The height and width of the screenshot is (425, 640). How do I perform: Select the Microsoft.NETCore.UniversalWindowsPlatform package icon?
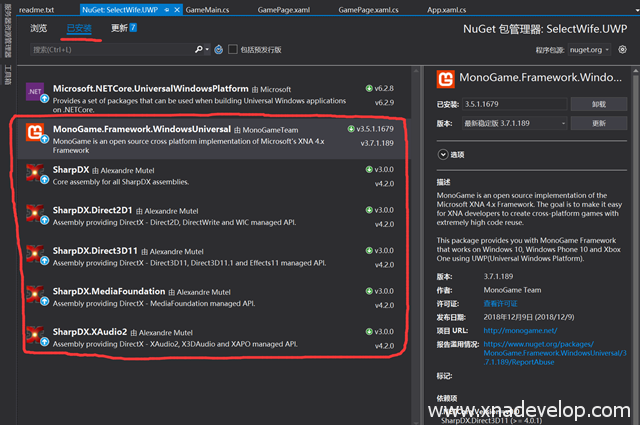(34, 95)
